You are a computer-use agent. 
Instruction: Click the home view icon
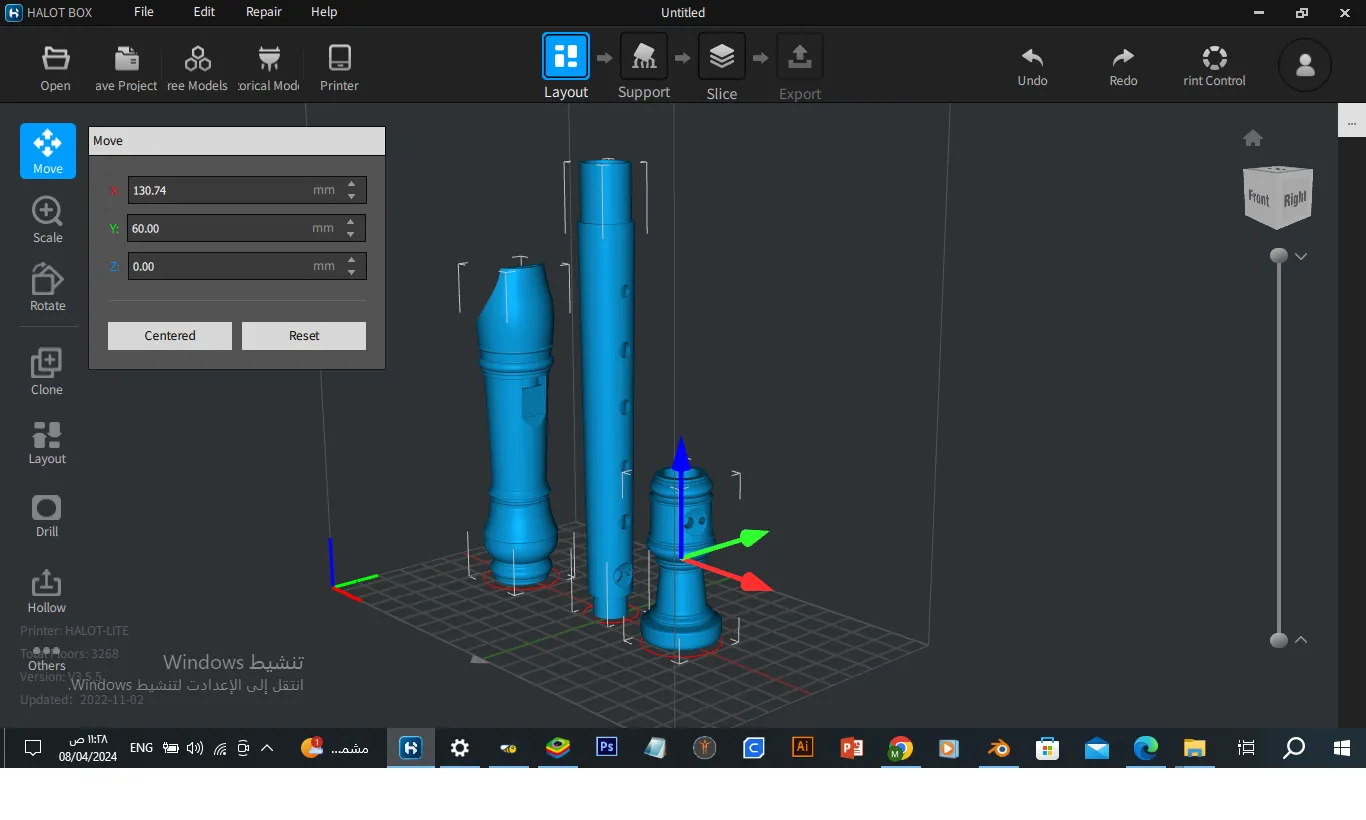click(x=1252, y=138)
